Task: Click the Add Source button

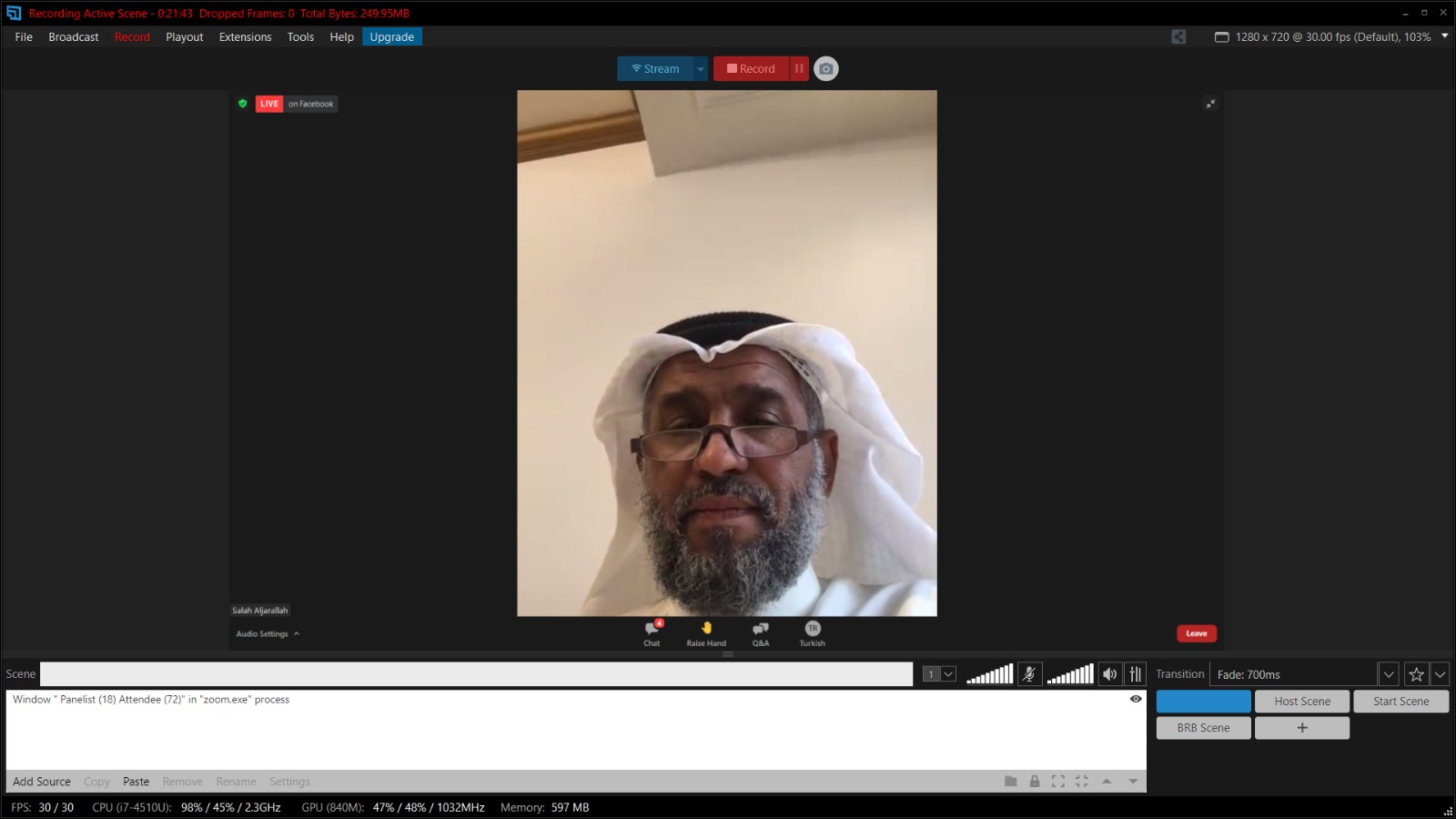Action: (x=42, y=782)
